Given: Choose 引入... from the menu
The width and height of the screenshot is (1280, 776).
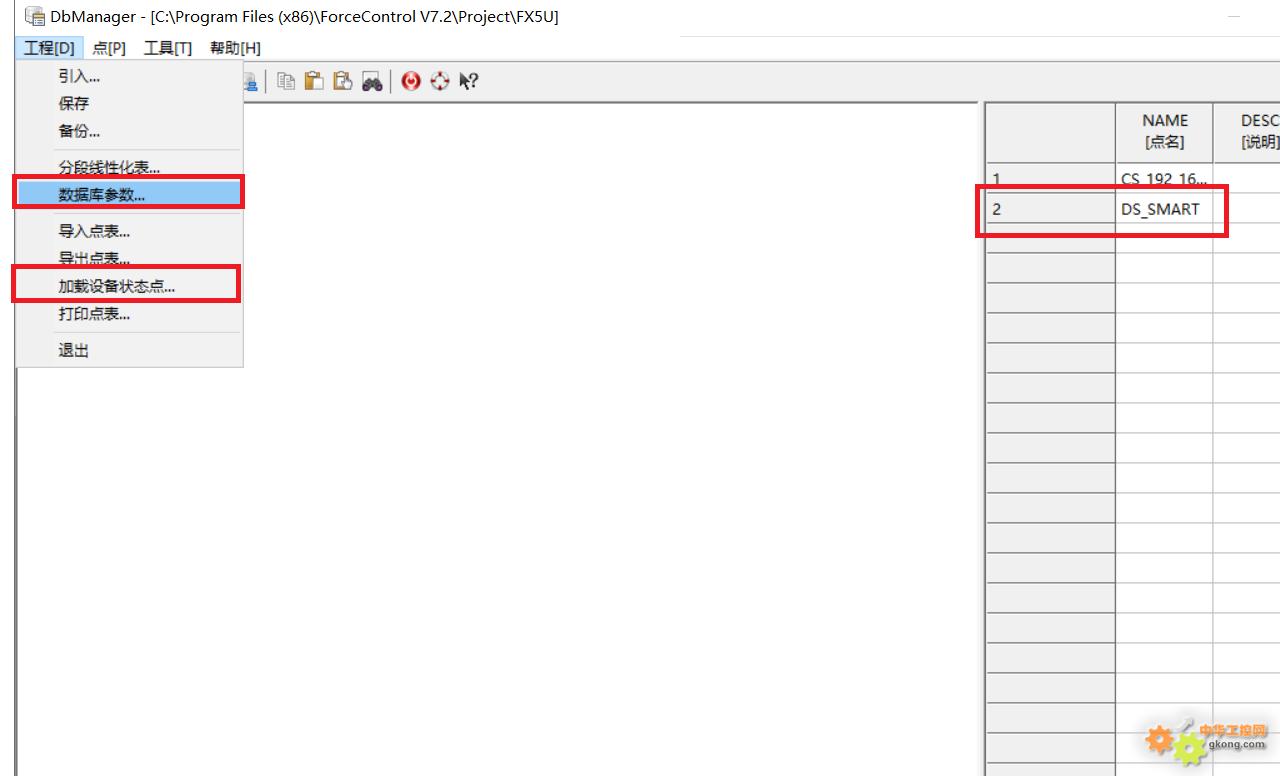Looking at the screenshot, I should [130, 76].
